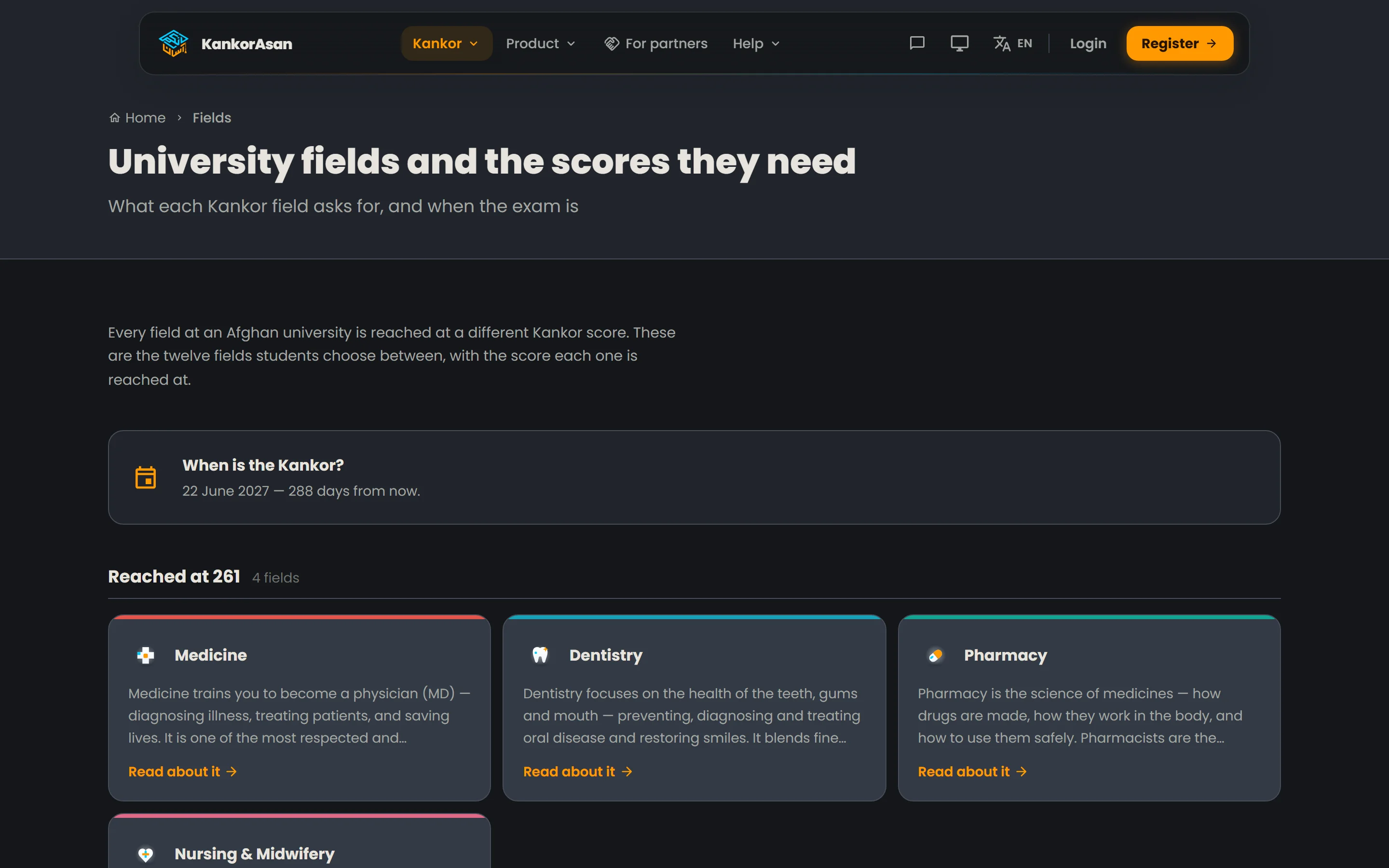Click Read about it under Medicine
The image size is (1389, 868).
pos(182,772)
